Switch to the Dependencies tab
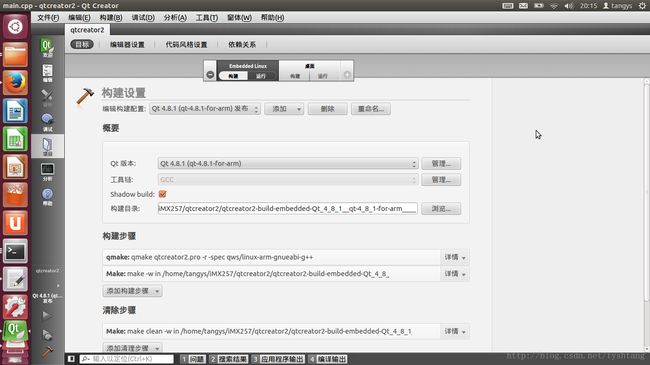Viewport: 650px width, 365px height. tap(242, 44)
